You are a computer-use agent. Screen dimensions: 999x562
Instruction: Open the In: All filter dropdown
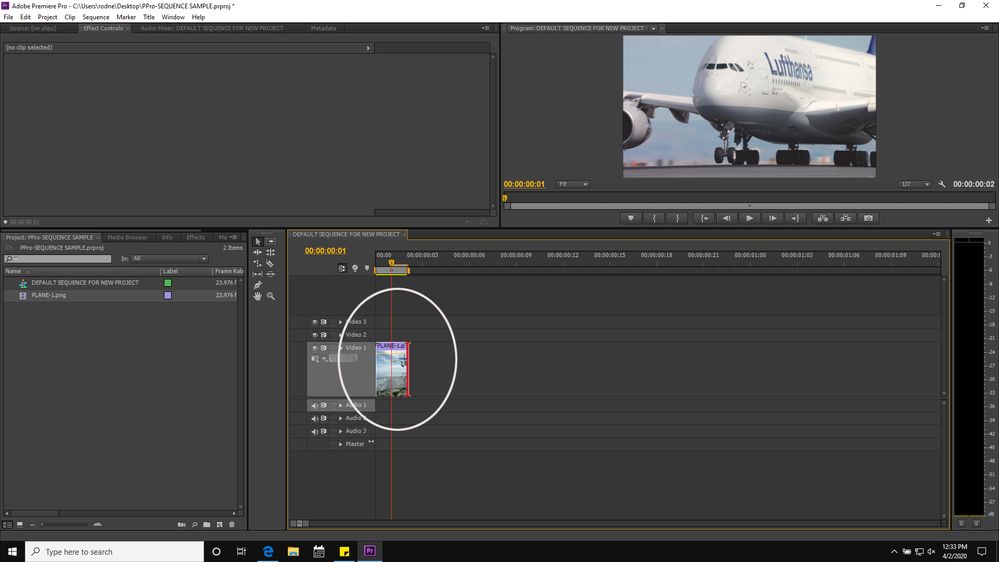[x=169, y=259]
